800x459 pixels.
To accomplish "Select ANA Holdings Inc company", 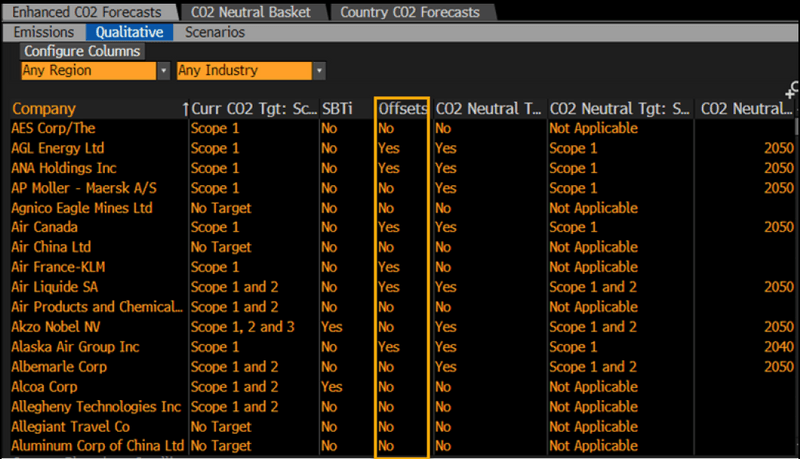I will pos(64,168).
